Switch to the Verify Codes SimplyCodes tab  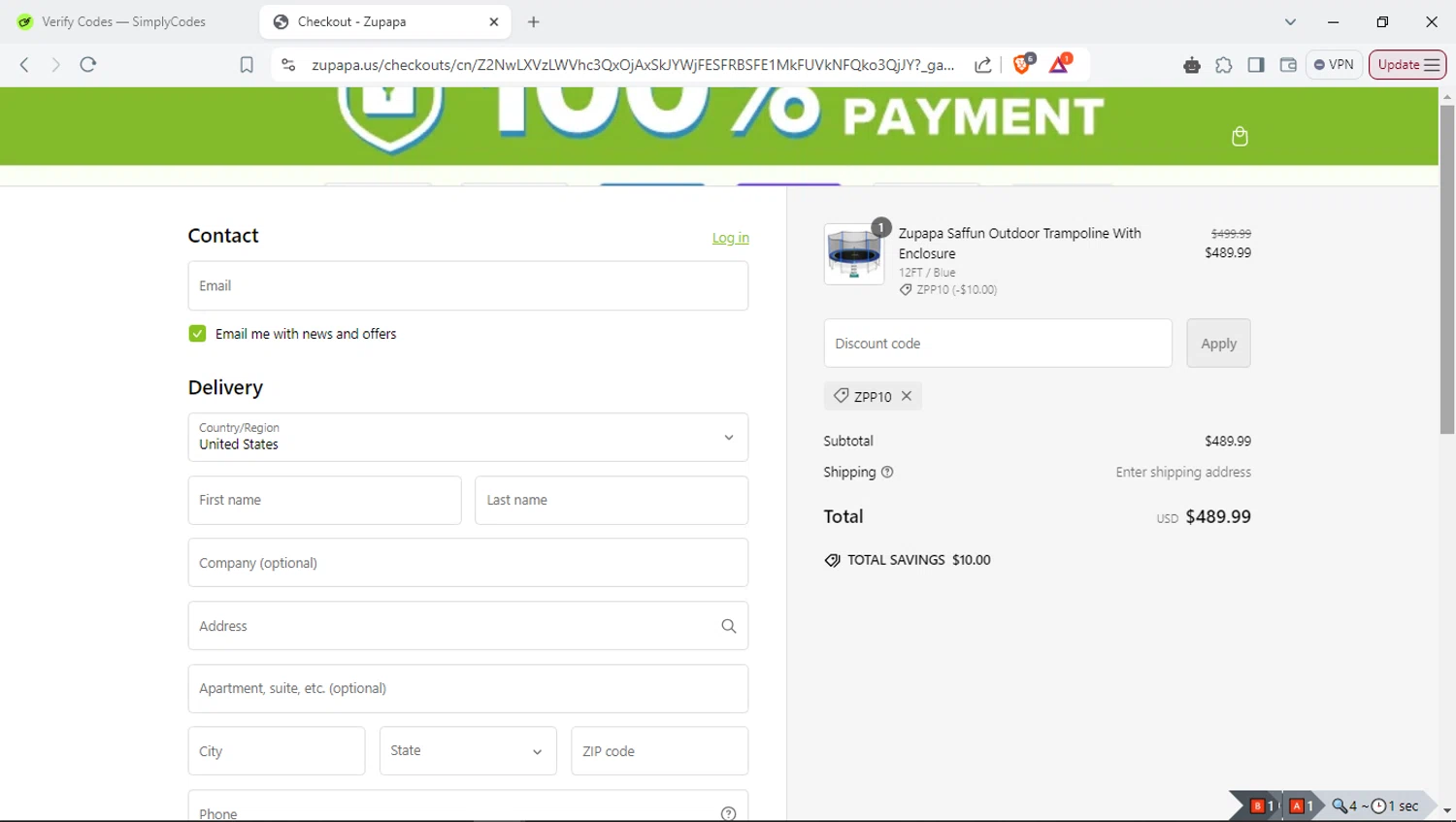coord(124,21)
